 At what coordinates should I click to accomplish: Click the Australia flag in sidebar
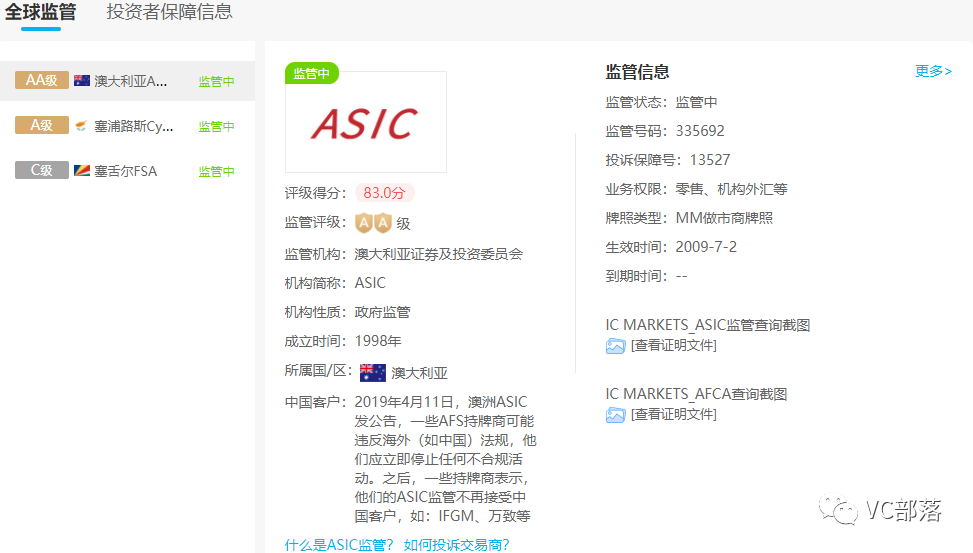click(82, 81)
